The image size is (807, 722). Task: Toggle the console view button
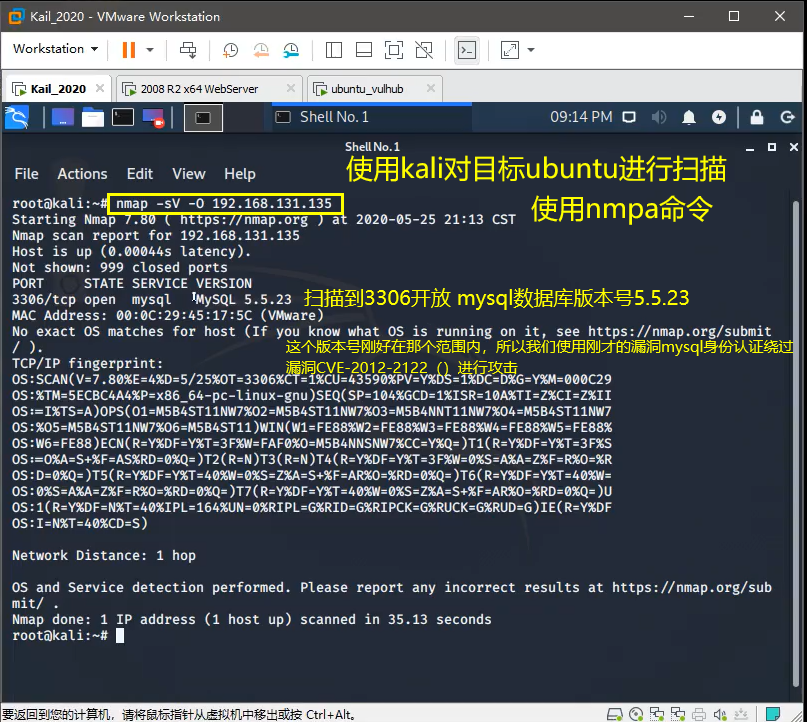coord(467,50)
